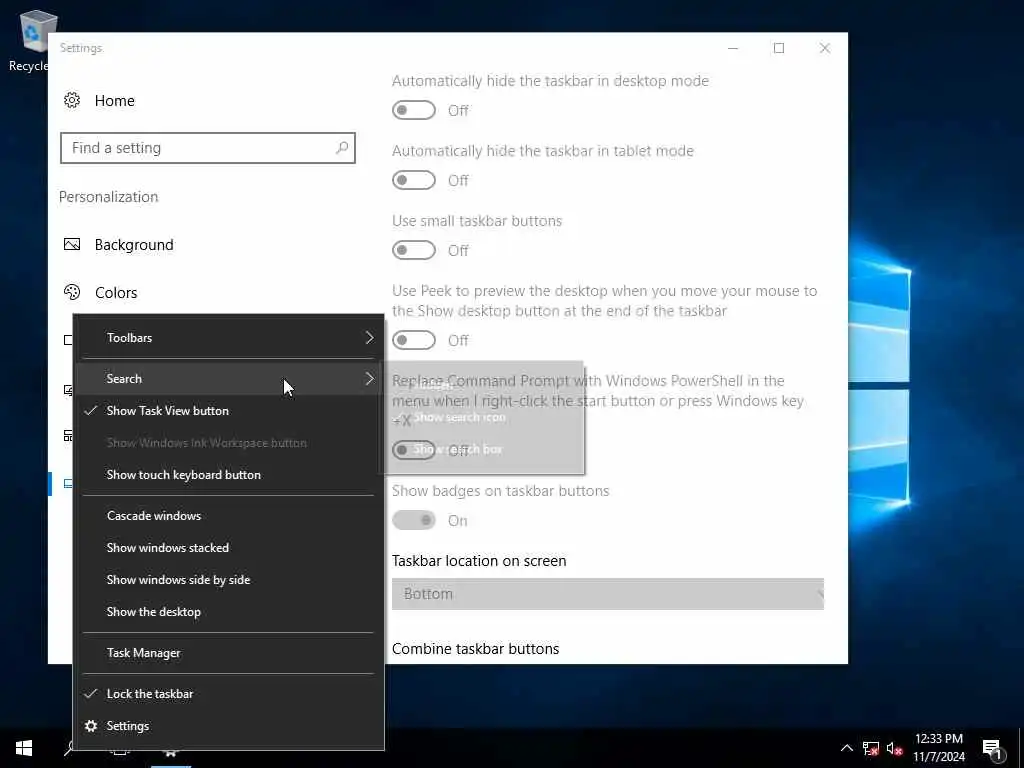Image resolution: width=1024 pixels, height=768 pixels.
Task: Open Task Manager from the context menu
Action: coord(229,653)
